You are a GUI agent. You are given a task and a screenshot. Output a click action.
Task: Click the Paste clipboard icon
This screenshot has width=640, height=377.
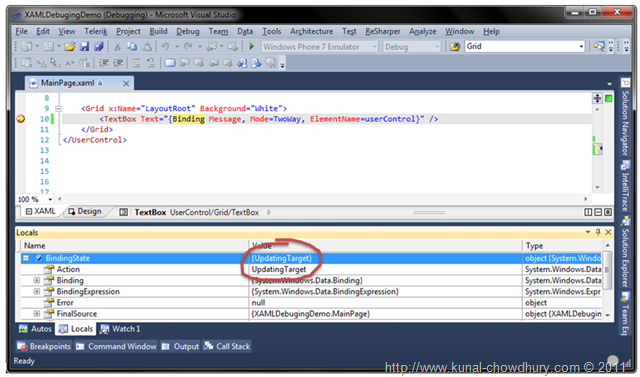tap(146, 47)
